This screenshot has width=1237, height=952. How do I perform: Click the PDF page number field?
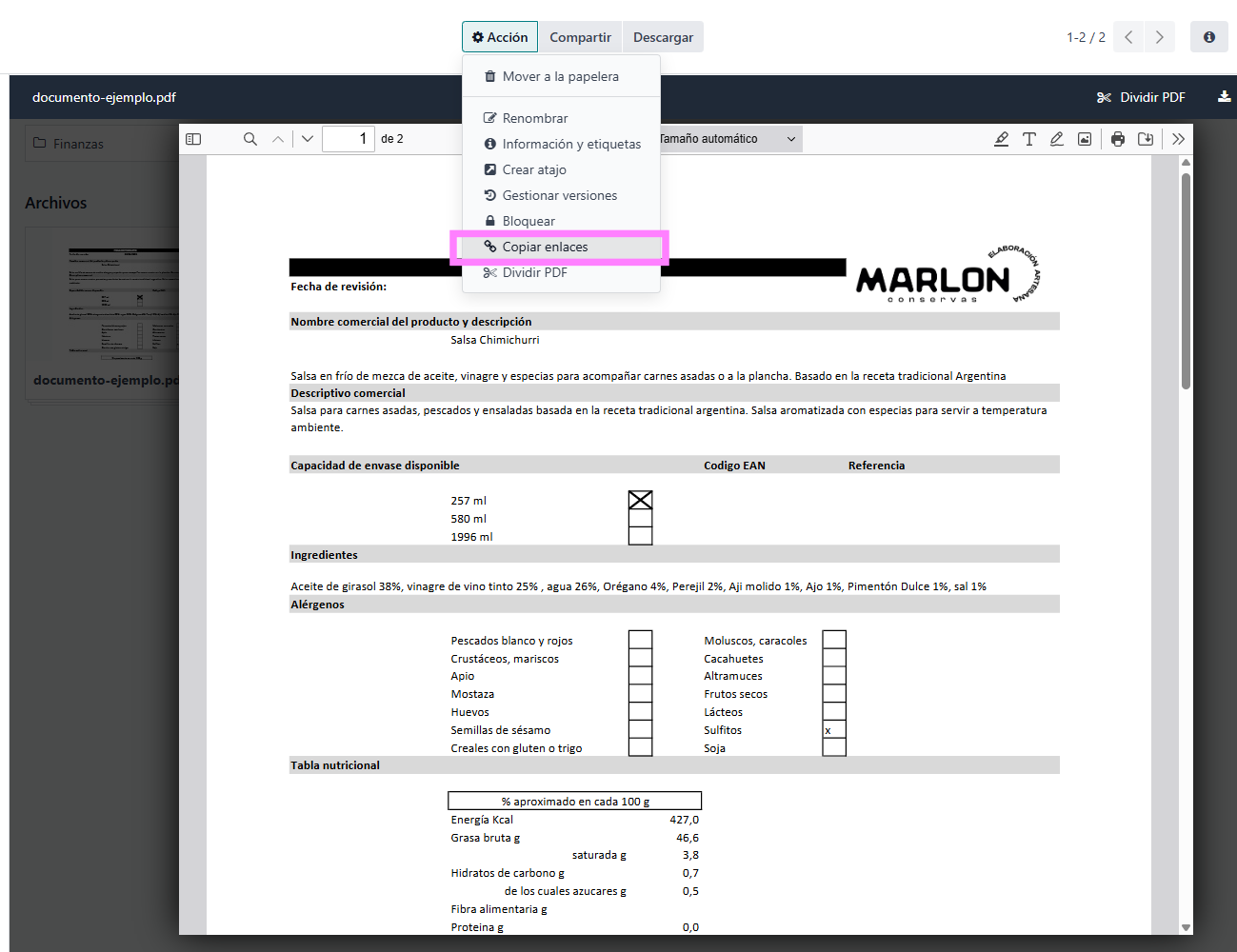coord(348,139)
